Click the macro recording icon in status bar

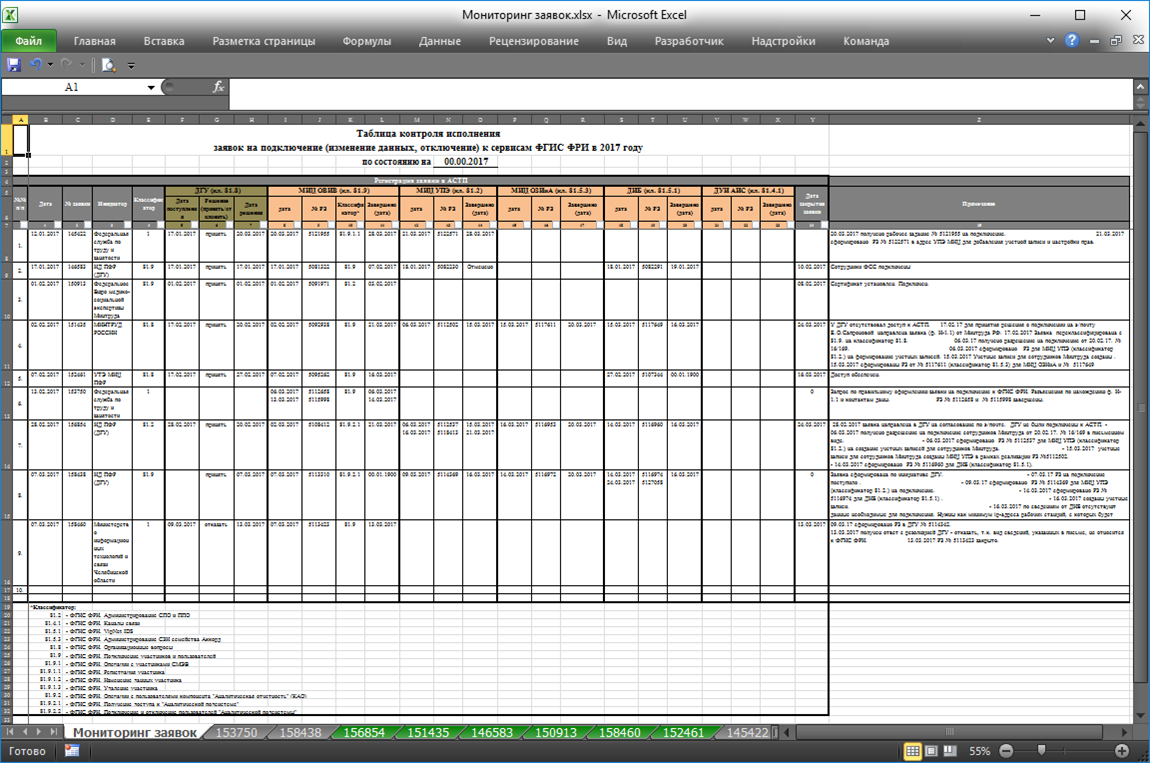[x=73, y=750]
